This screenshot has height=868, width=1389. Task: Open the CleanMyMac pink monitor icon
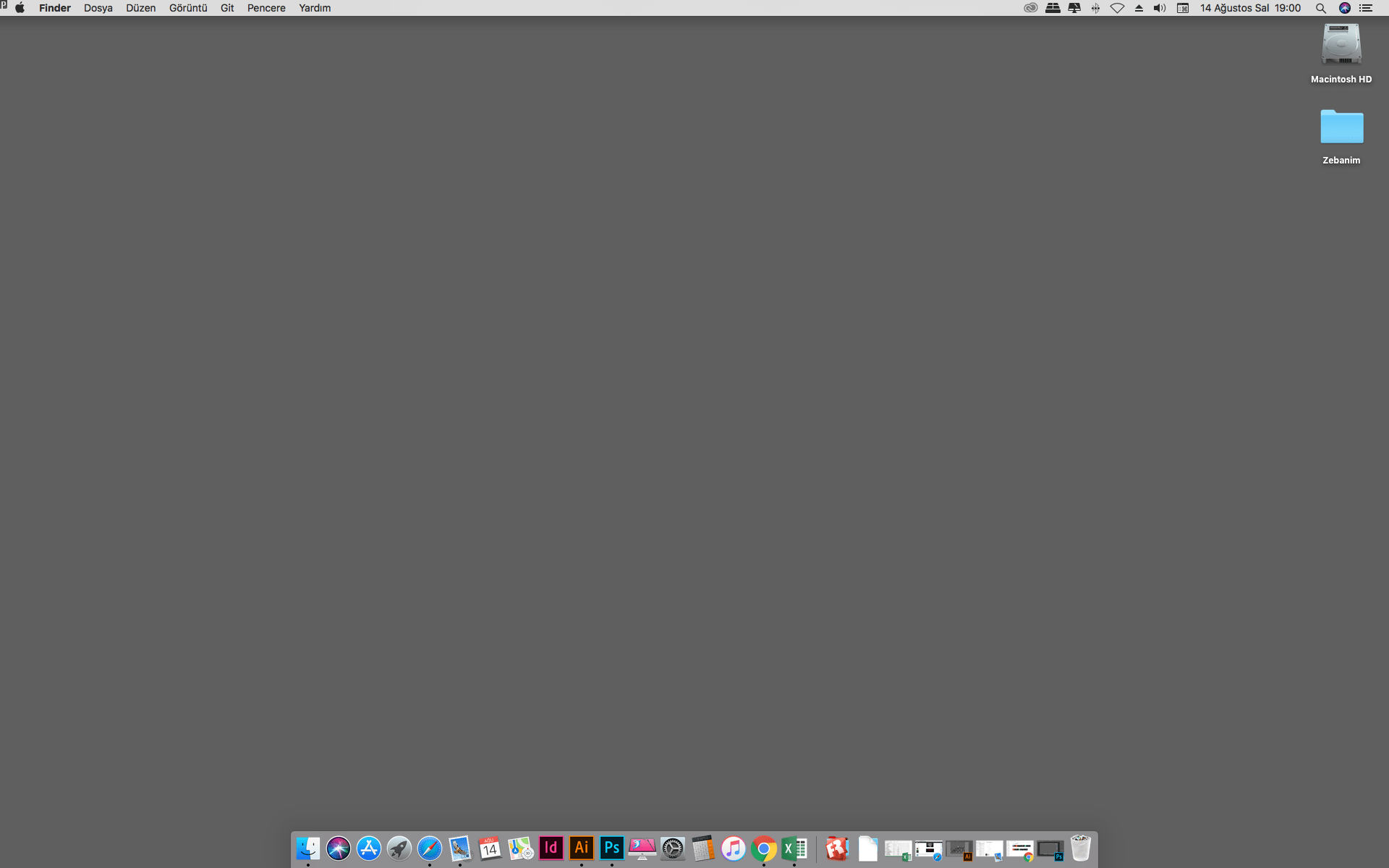(642, 848)
